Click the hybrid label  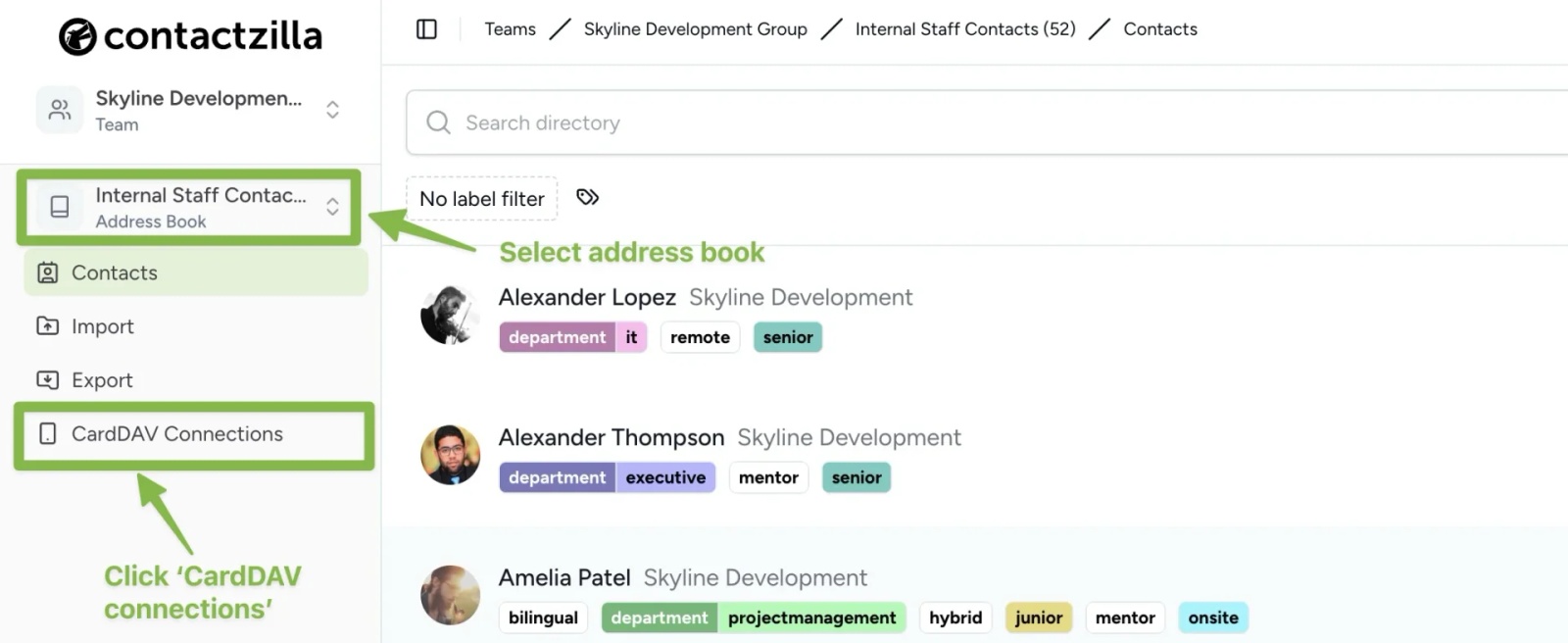tap(955, 618)
